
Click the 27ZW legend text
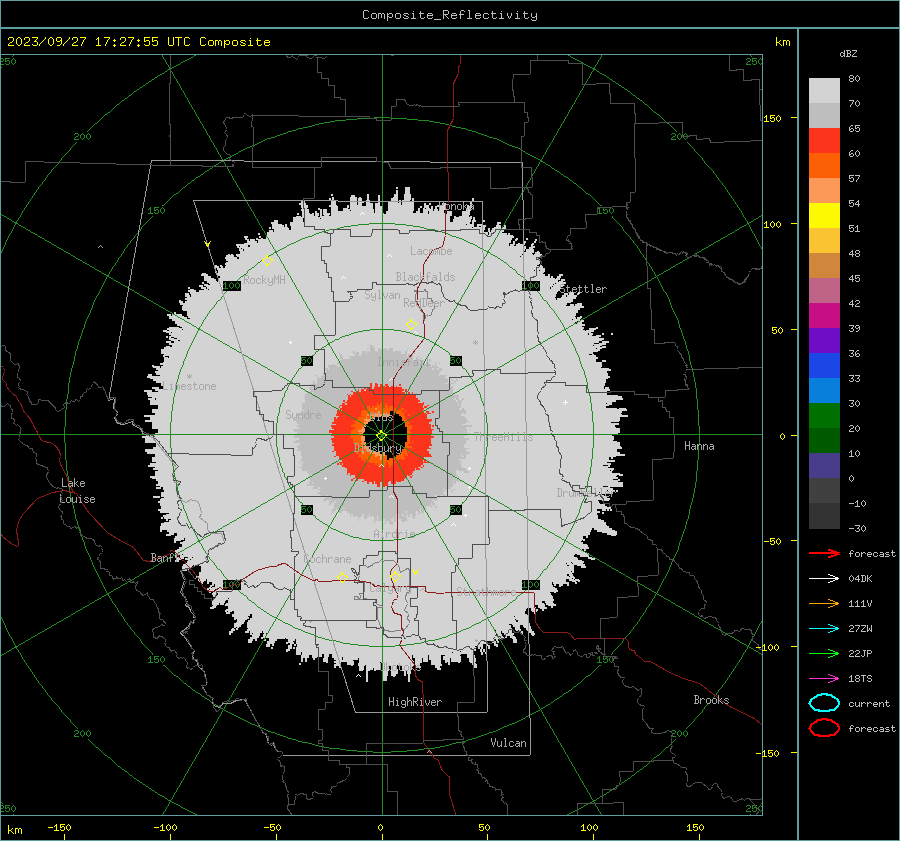[x=860, y=629]
